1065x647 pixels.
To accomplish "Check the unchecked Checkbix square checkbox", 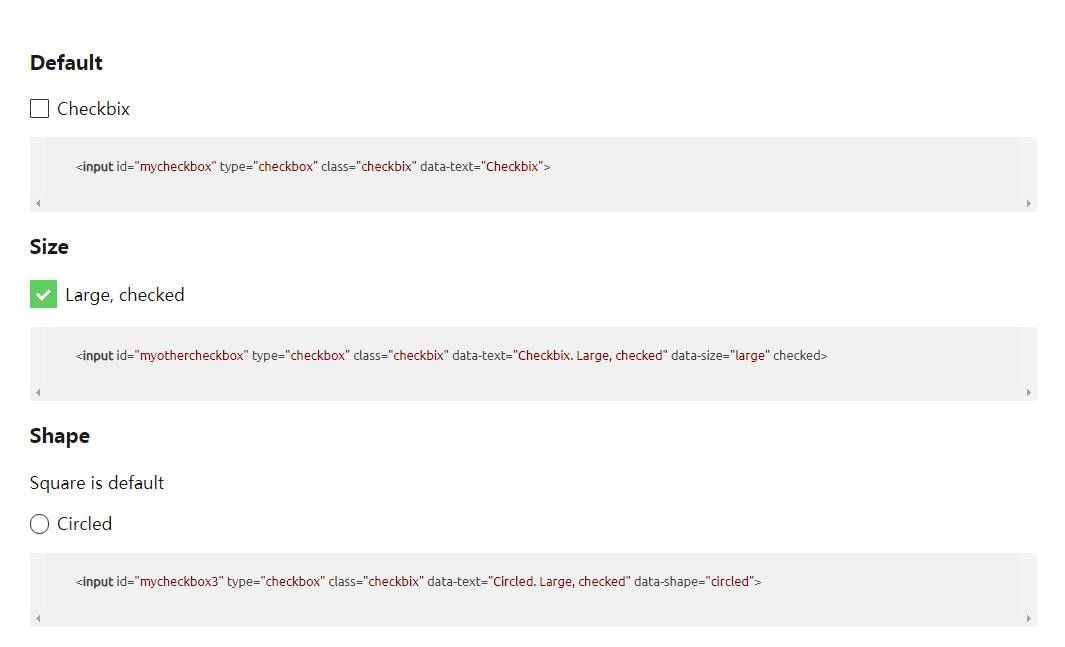I will click(x=40, y=109).
